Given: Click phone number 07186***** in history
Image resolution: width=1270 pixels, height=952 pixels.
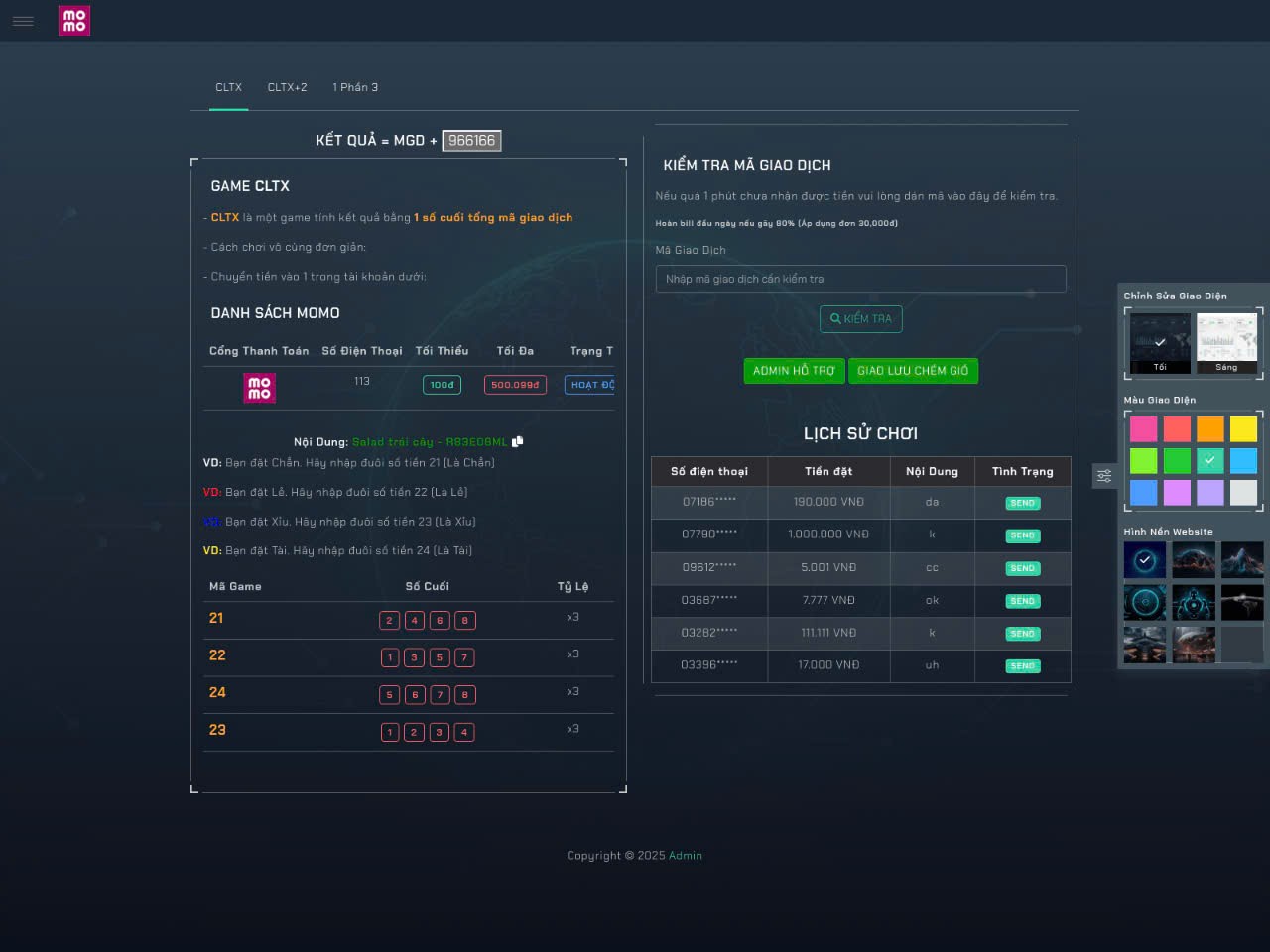Looking at the screenshot, I should point(709,502).
